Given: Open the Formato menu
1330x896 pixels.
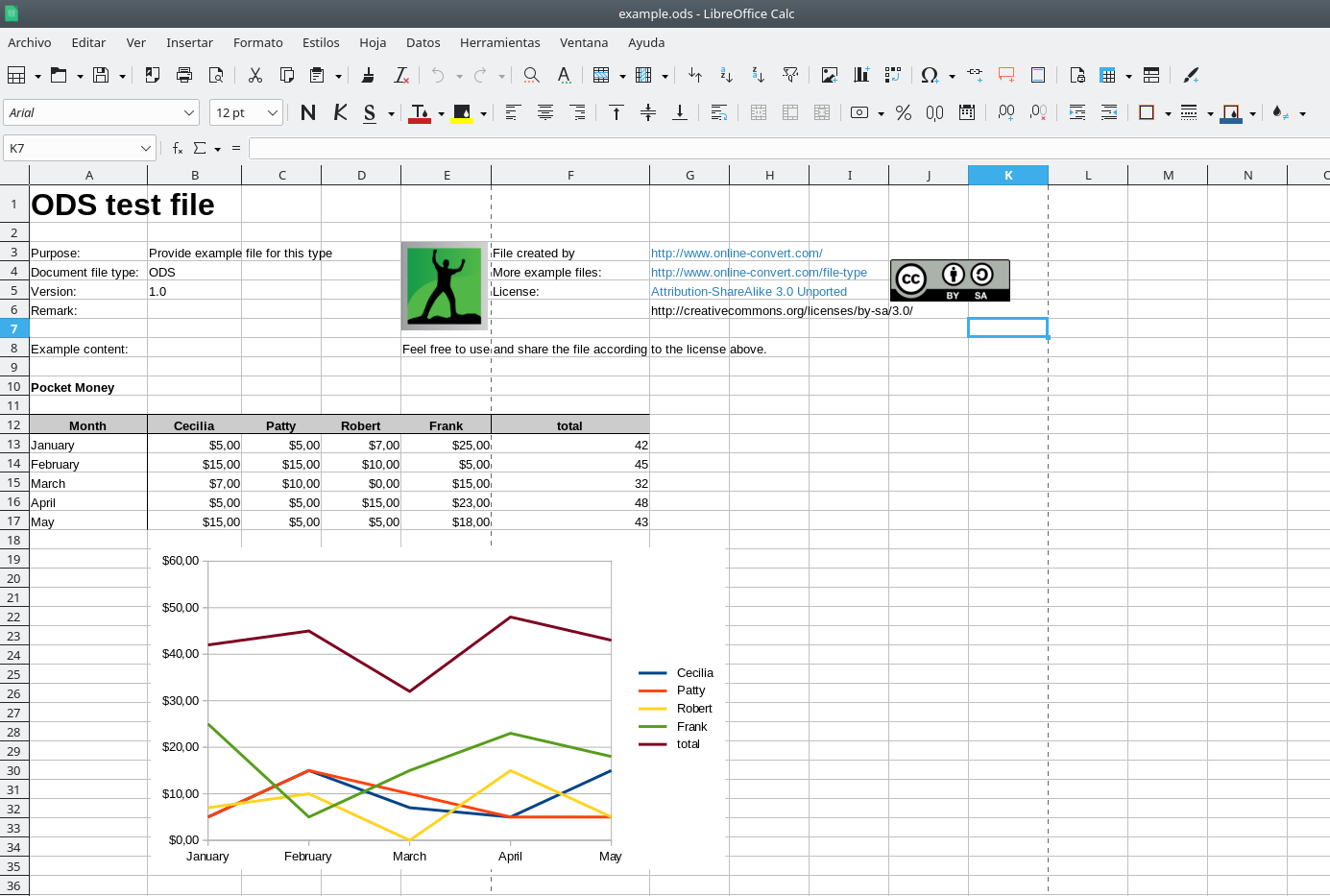Looking at the screenshot, I should coord(257,42).
